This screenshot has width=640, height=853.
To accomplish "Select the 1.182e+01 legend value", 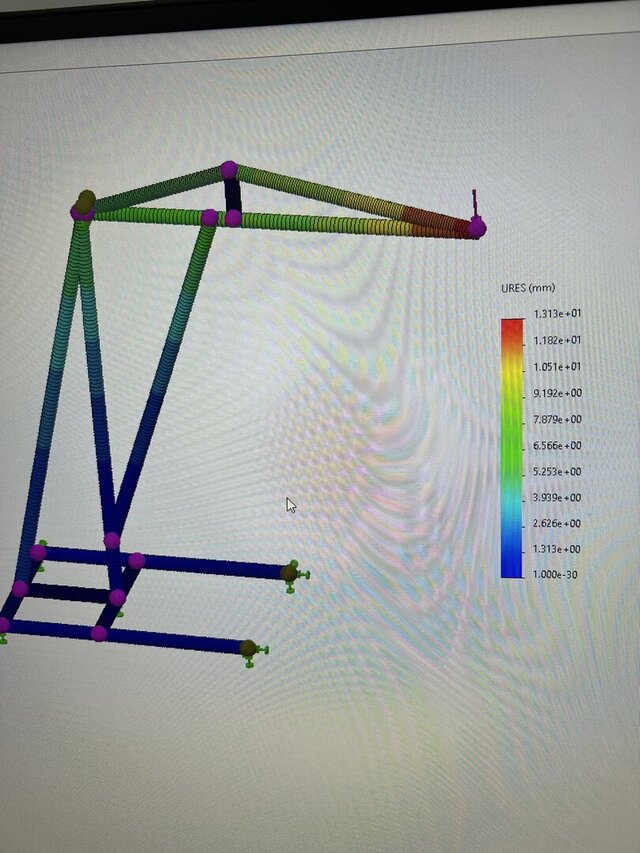I will pos(557,341).
